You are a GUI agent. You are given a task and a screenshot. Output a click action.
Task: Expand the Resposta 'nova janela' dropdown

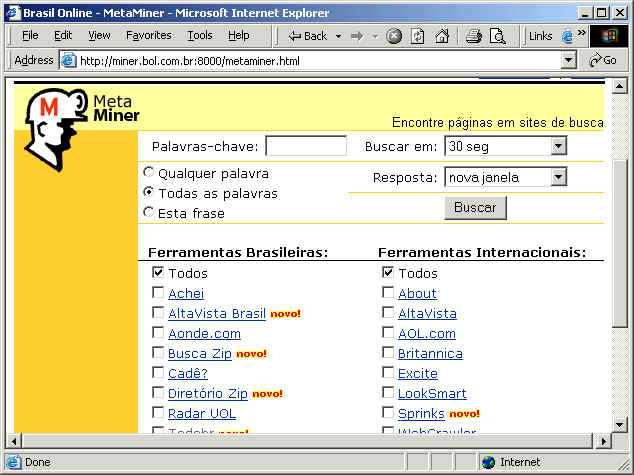pos(558,177)
